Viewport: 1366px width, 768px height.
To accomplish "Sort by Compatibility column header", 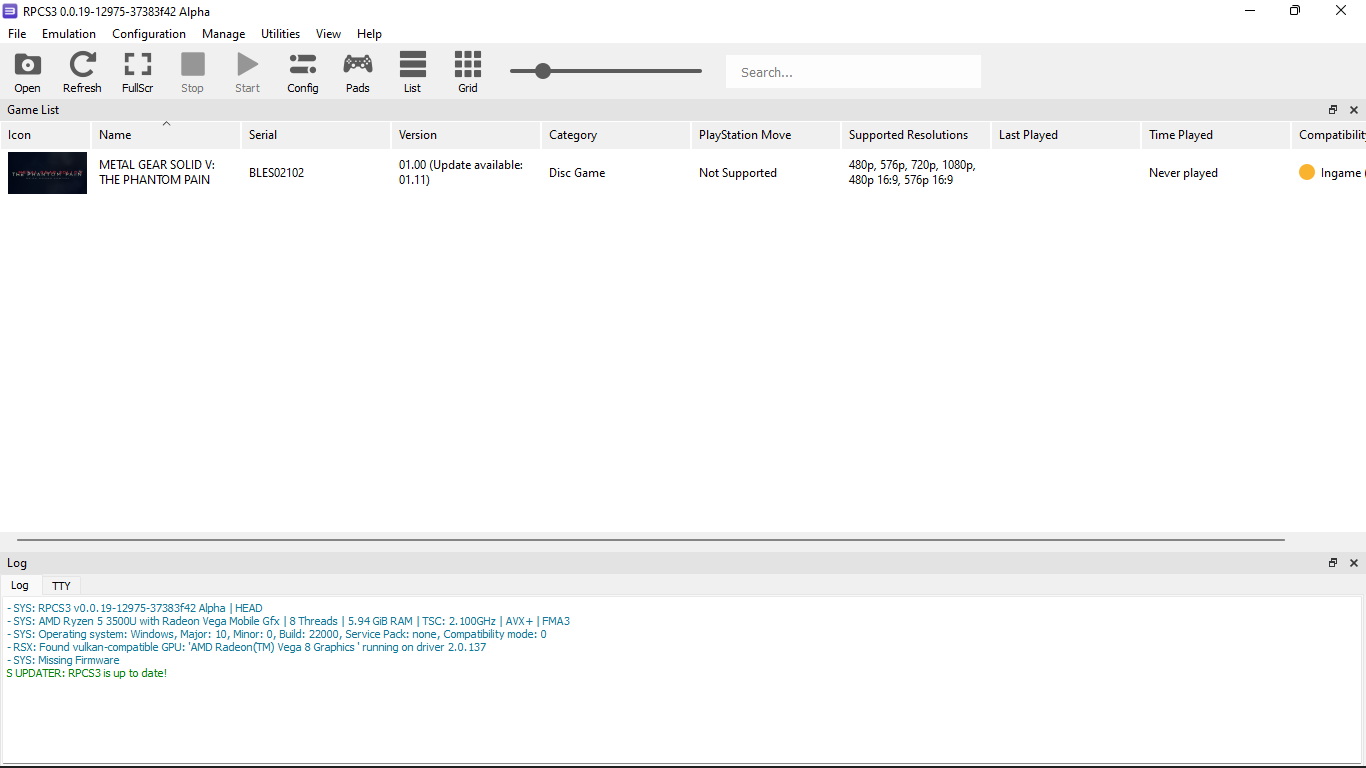I will [x=1329, y=135].
